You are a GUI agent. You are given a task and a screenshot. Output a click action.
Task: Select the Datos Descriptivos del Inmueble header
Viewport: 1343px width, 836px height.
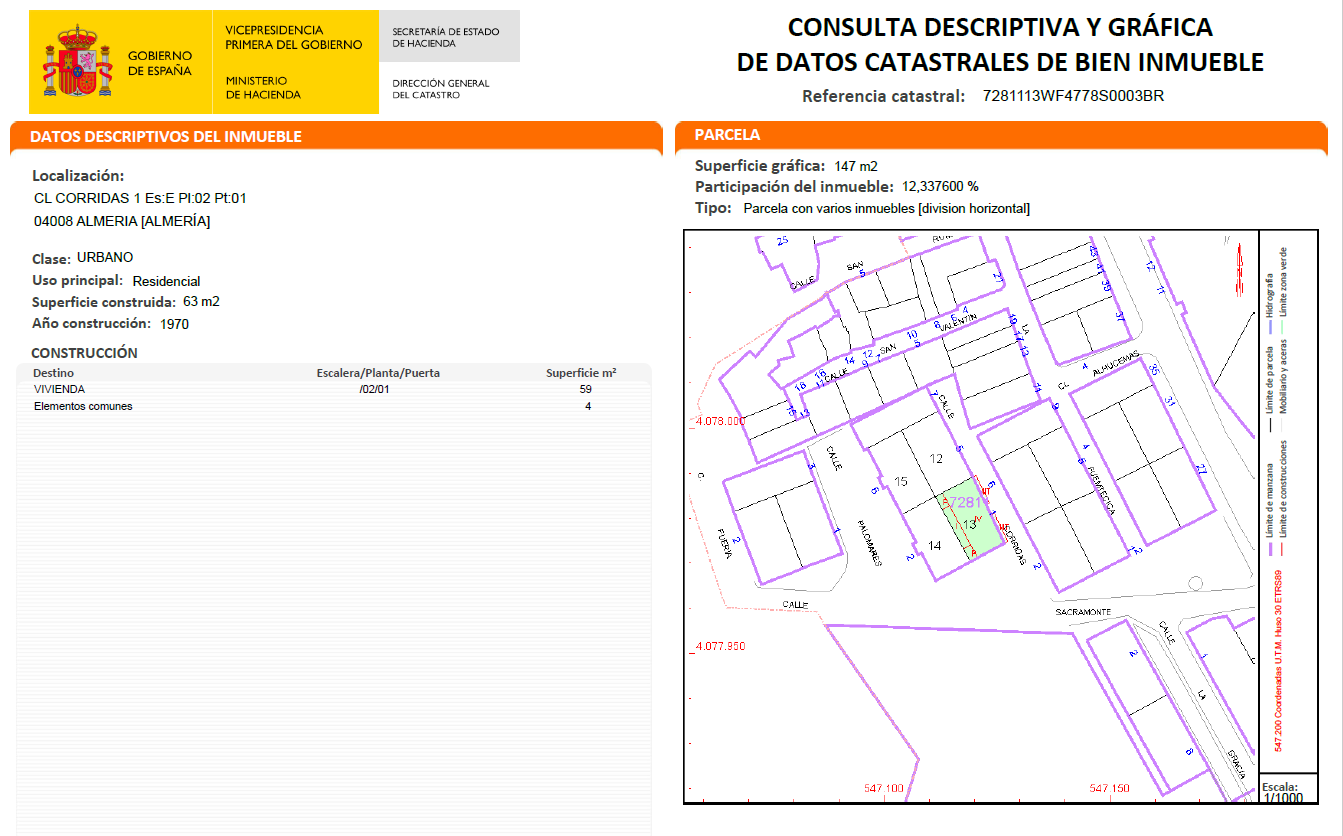click(x=165, y=137)
